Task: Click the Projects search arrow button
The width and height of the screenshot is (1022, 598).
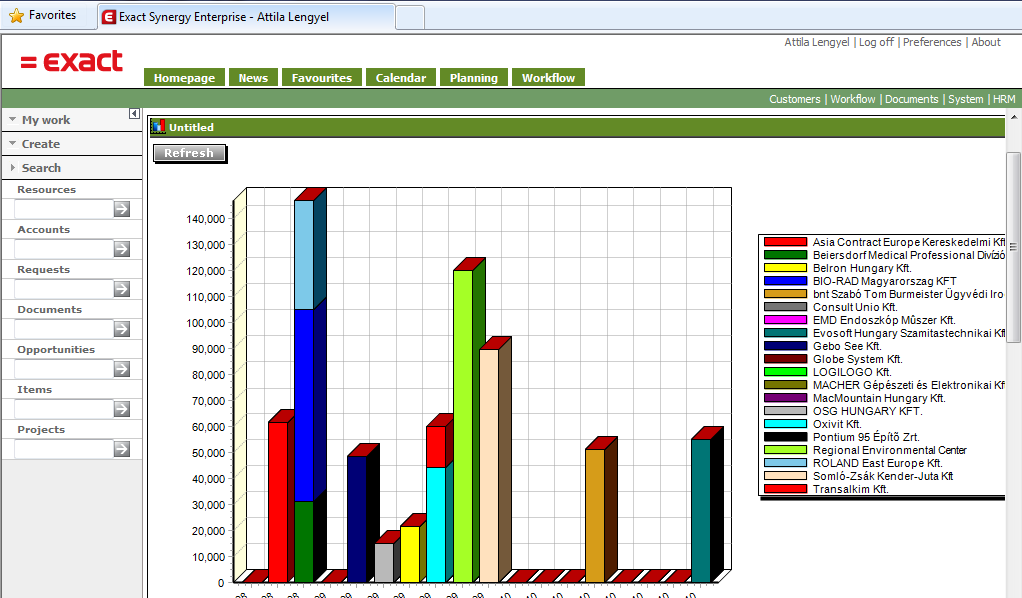Action: (122, 449)
